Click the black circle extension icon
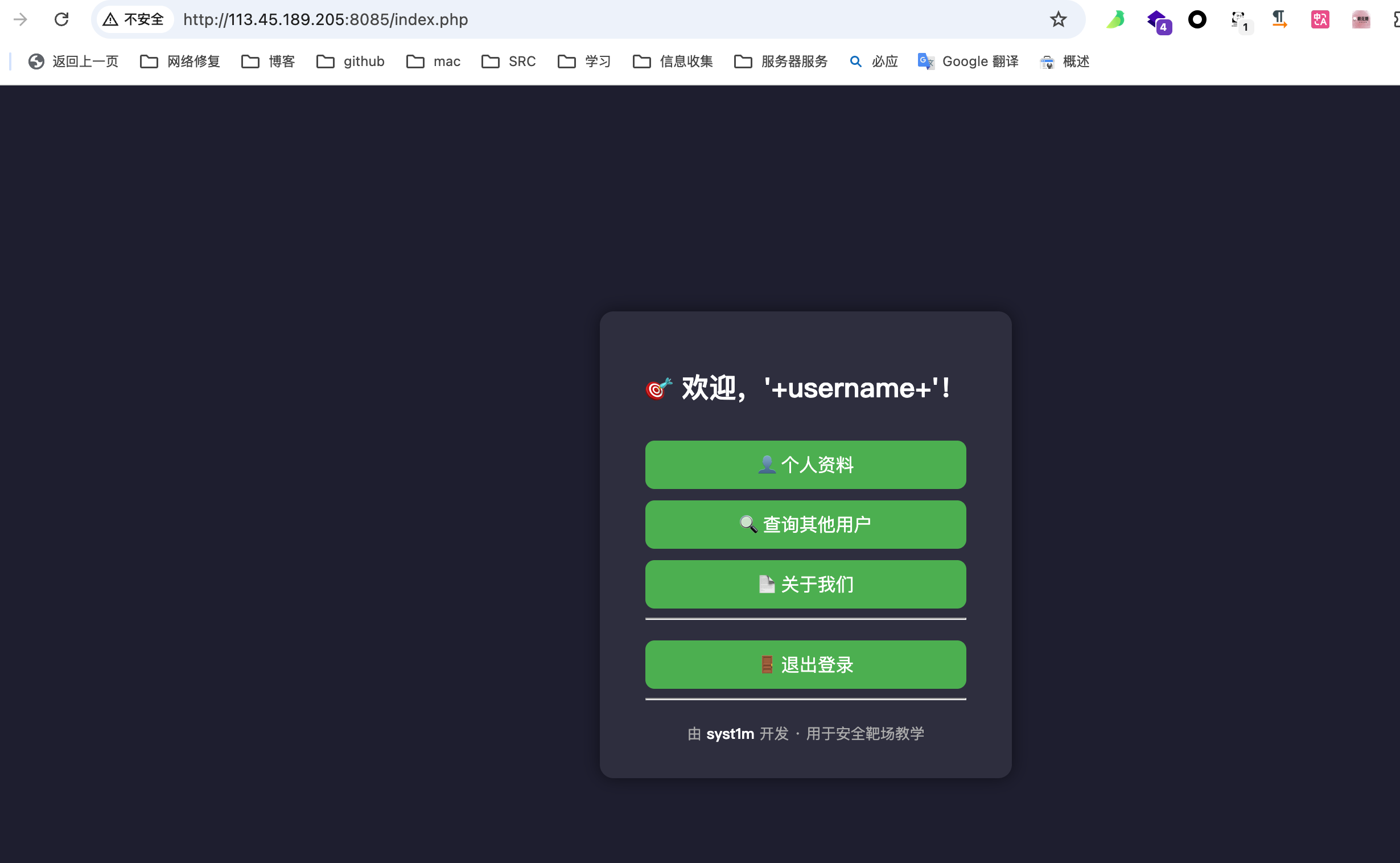 tap(1197, 19)
